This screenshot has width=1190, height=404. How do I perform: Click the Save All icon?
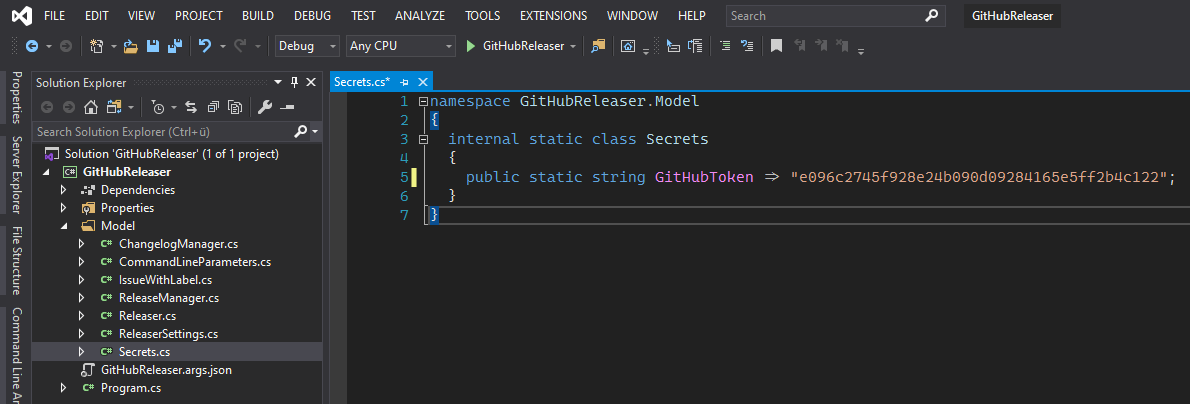point(175,46)
